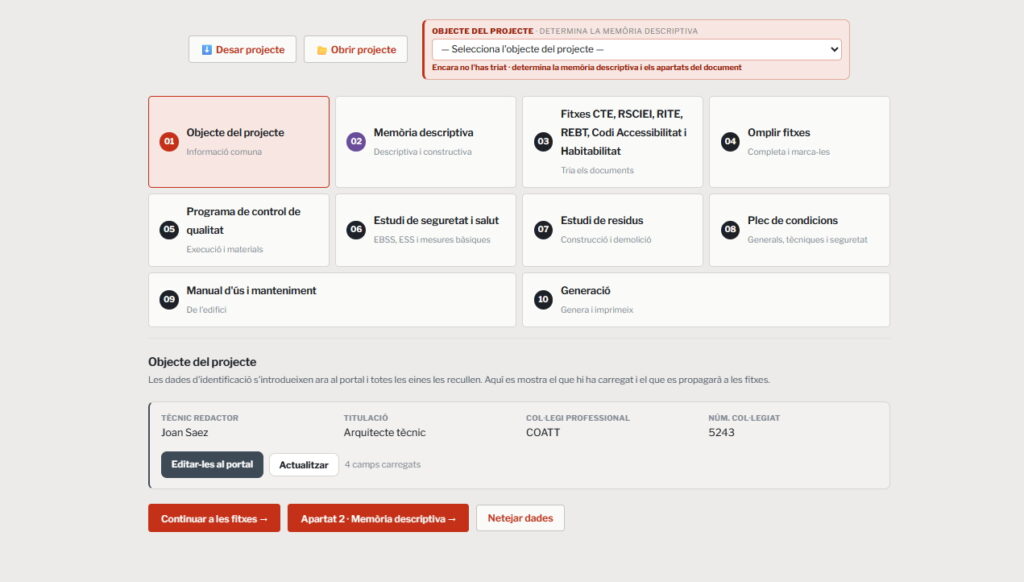Click the 06 step badge for Estudi de seguretat
Image resolution: width=1024 pixels, height=582 pixels.
click(356, 229)
